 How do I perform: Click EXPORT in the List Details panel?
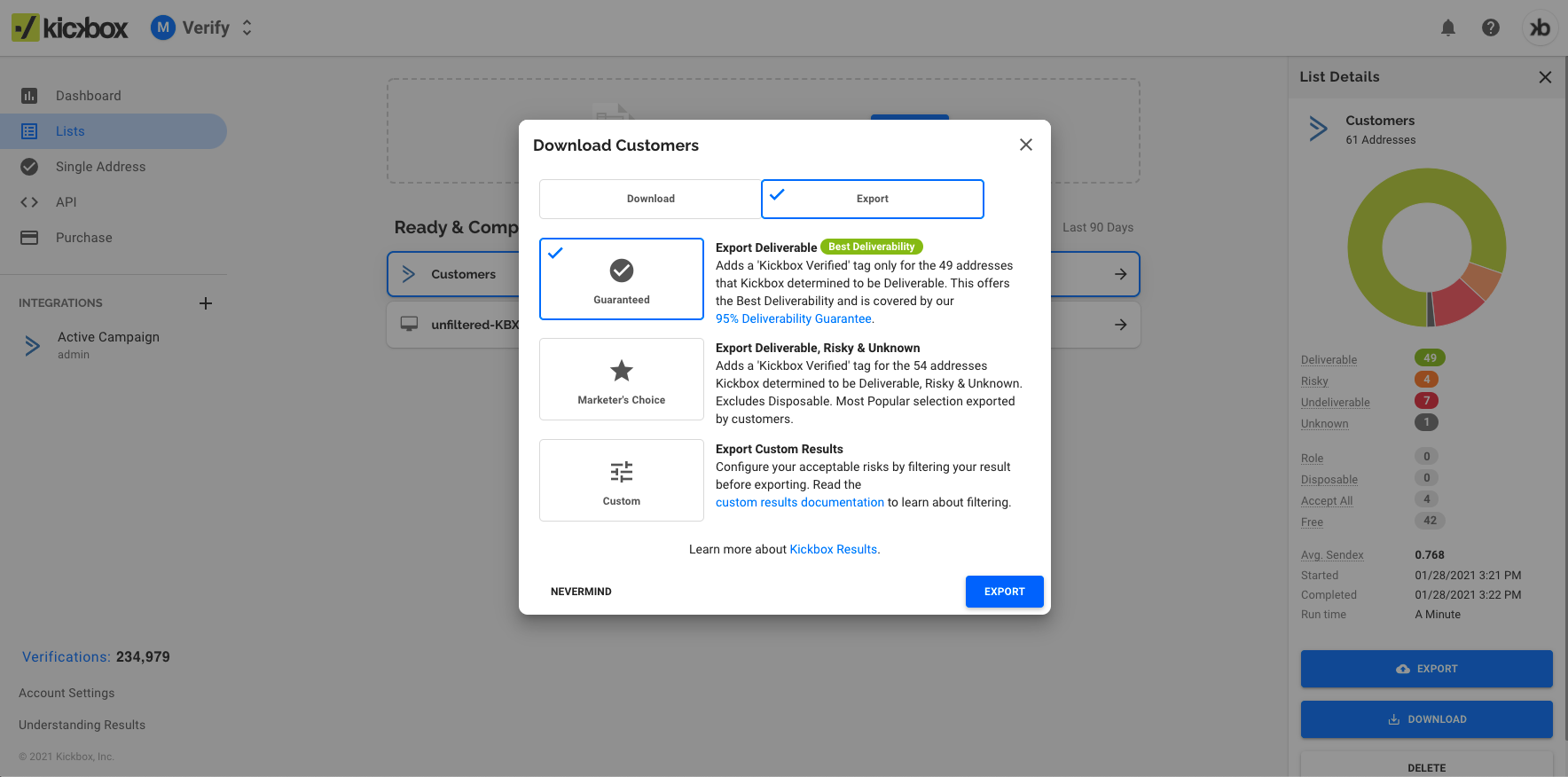[x=1427, y=669]
